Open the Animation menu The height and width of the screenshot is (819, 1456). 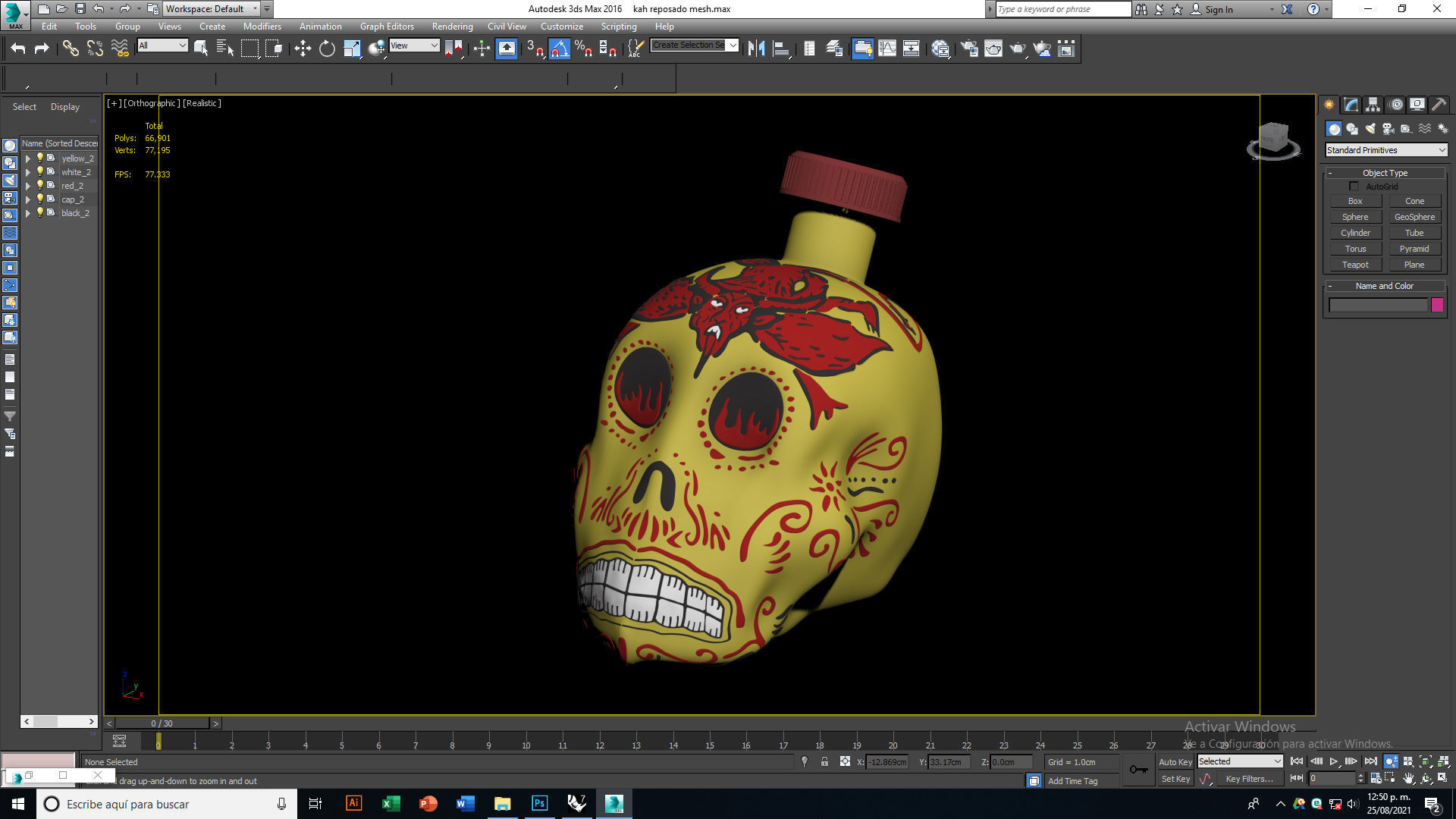point(320,26)
